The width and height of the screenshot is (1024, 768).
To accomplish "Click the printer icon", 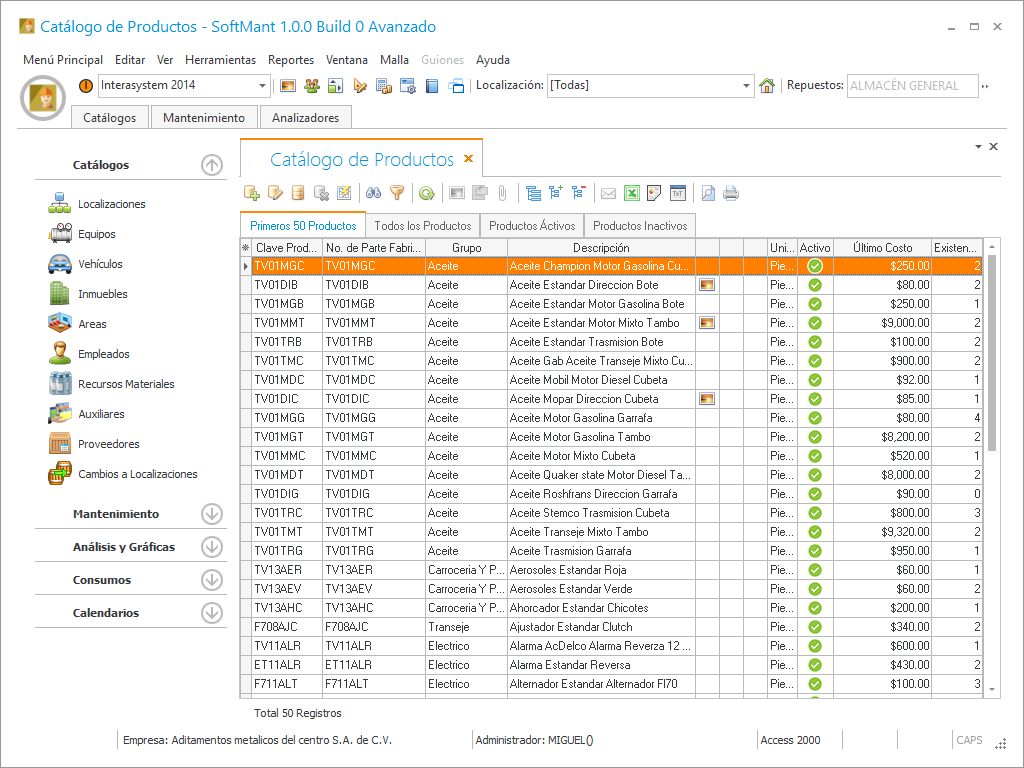I will tap(731, 193).
